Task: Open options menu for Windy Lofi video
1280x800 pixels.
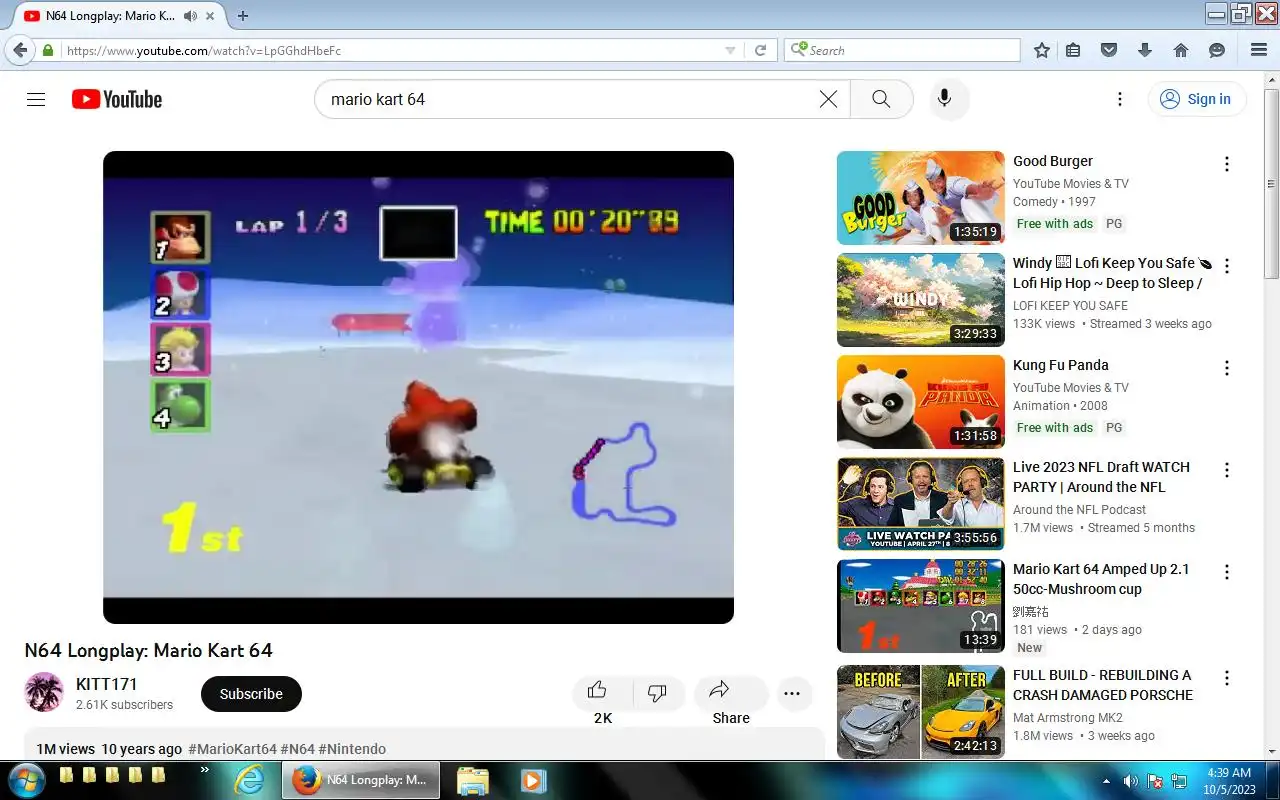Action: (1227, 266)
